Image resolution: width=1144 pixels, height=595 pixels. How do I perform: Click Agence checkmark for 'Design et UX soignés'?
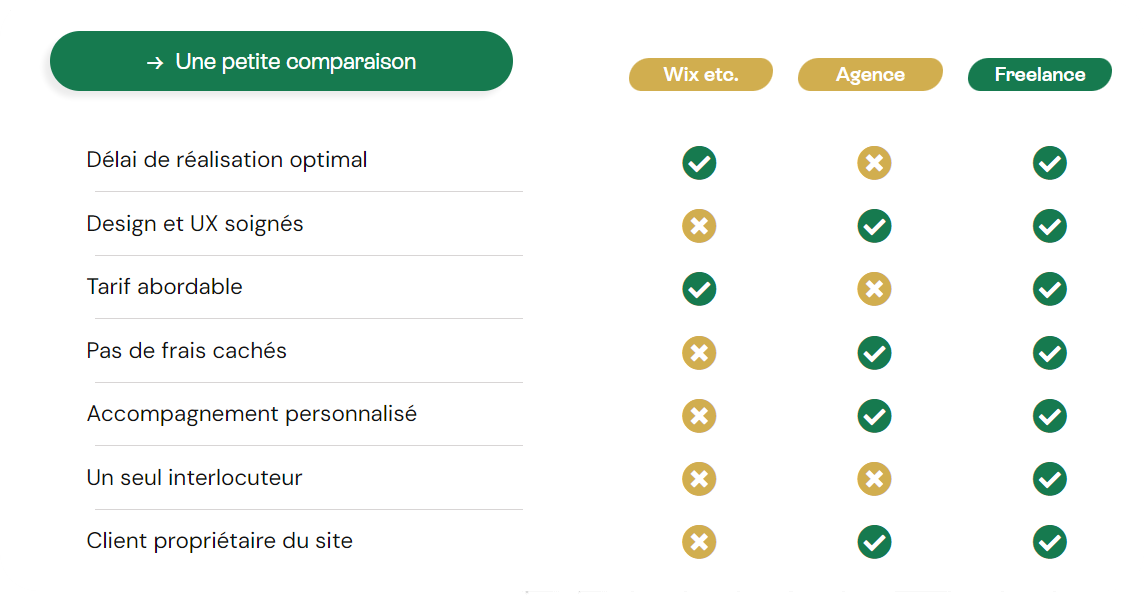point(874,226)
